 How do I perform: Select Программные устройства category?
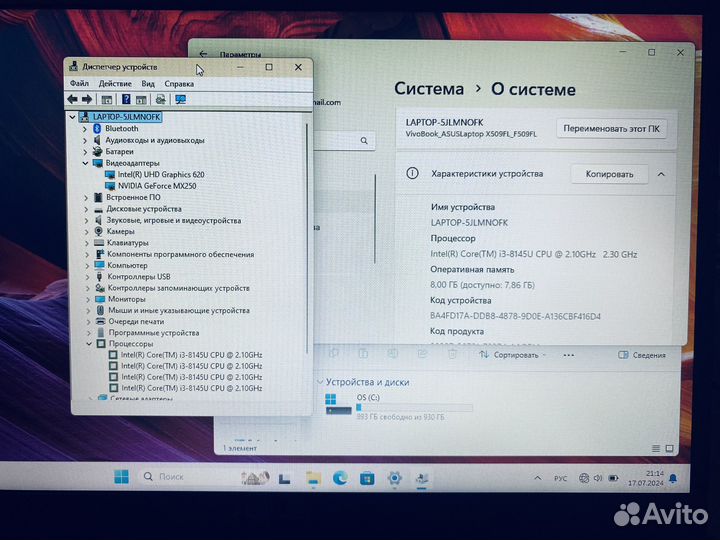click(154, 332)
